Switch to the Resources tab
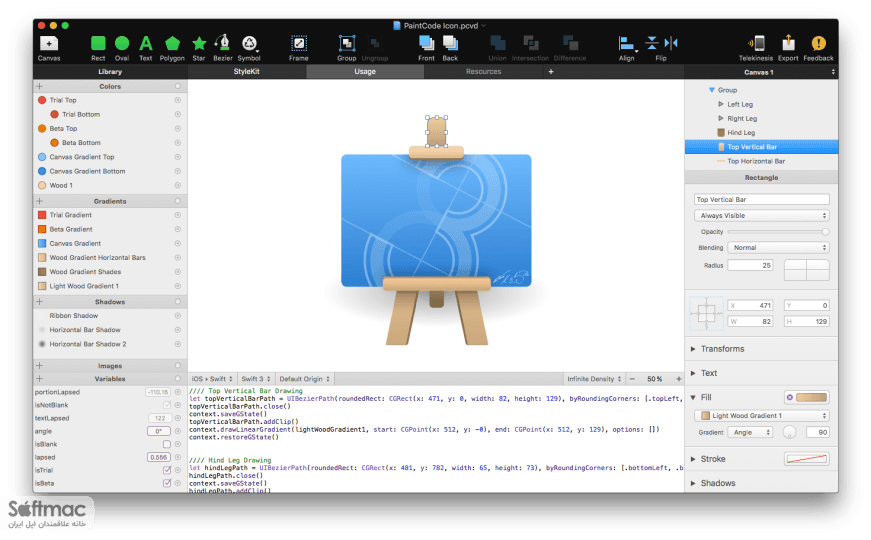The image size is (871, 540). [483, 72]
